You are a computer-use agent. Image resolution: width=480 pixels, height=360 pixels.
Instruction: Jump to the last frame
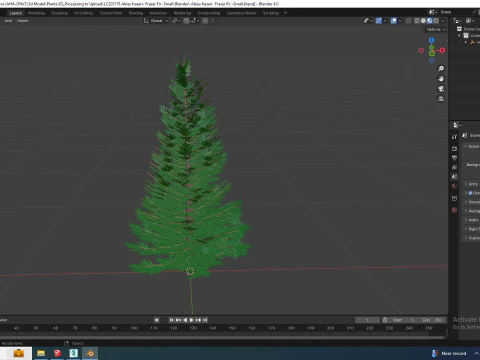tap(205, 320)
